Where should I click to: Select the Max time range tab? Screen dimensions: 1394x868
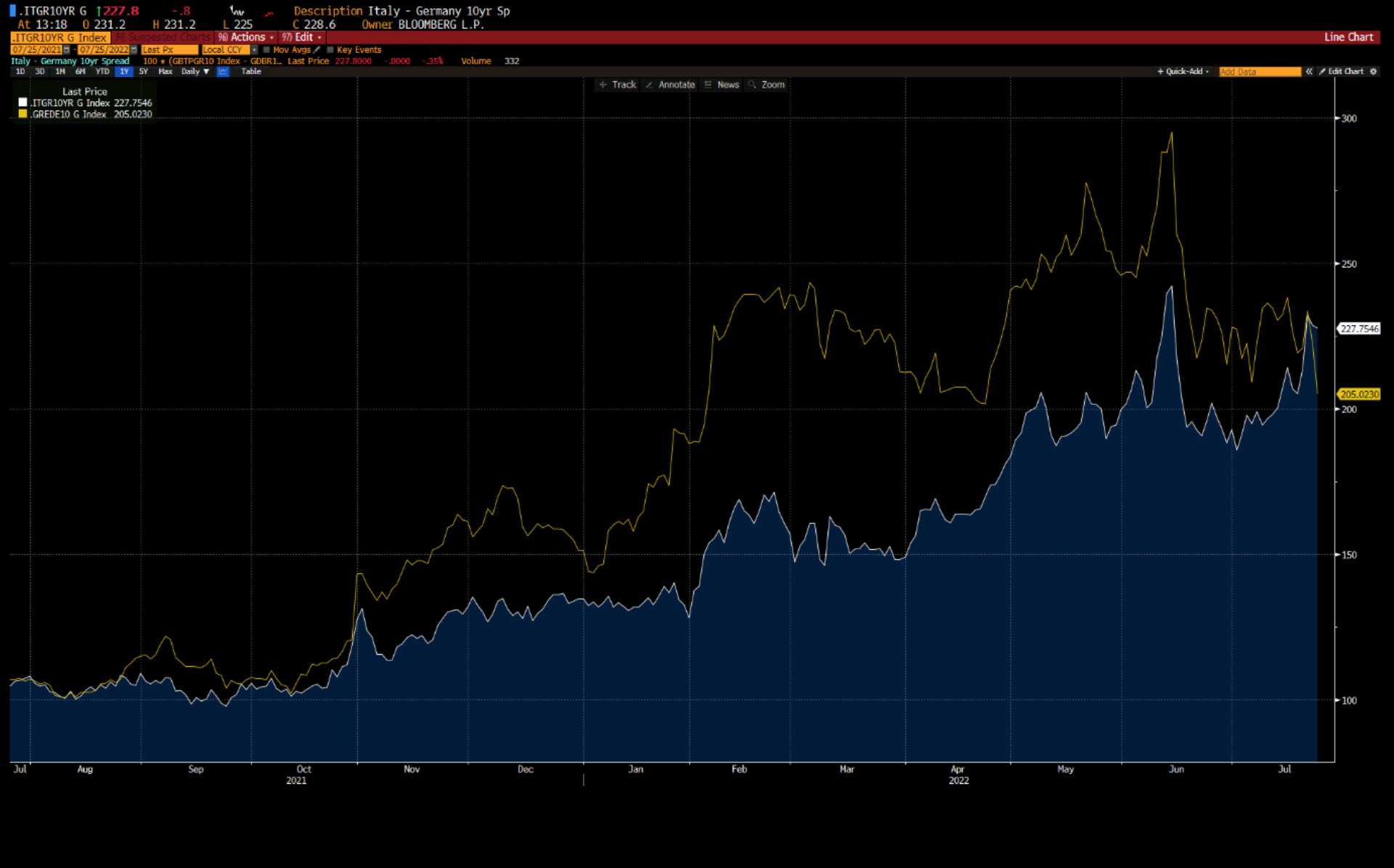coord(165,71)
